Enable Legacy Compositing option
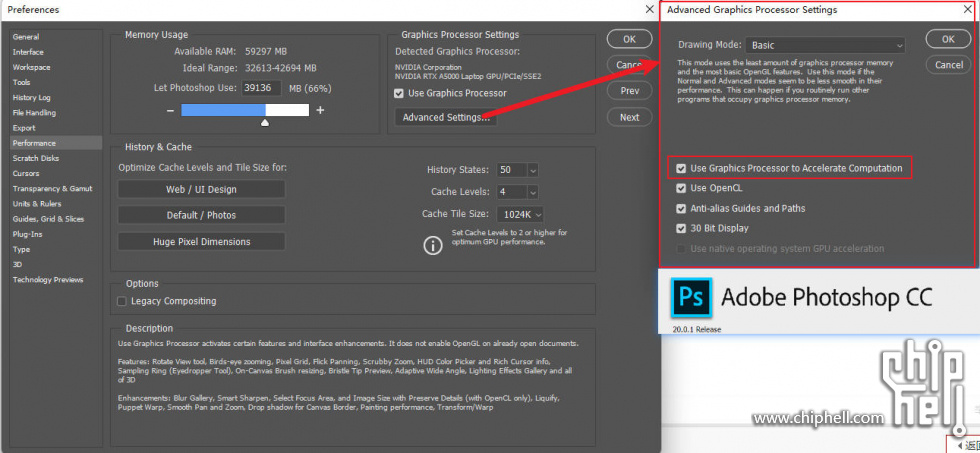 click(122, 301)
